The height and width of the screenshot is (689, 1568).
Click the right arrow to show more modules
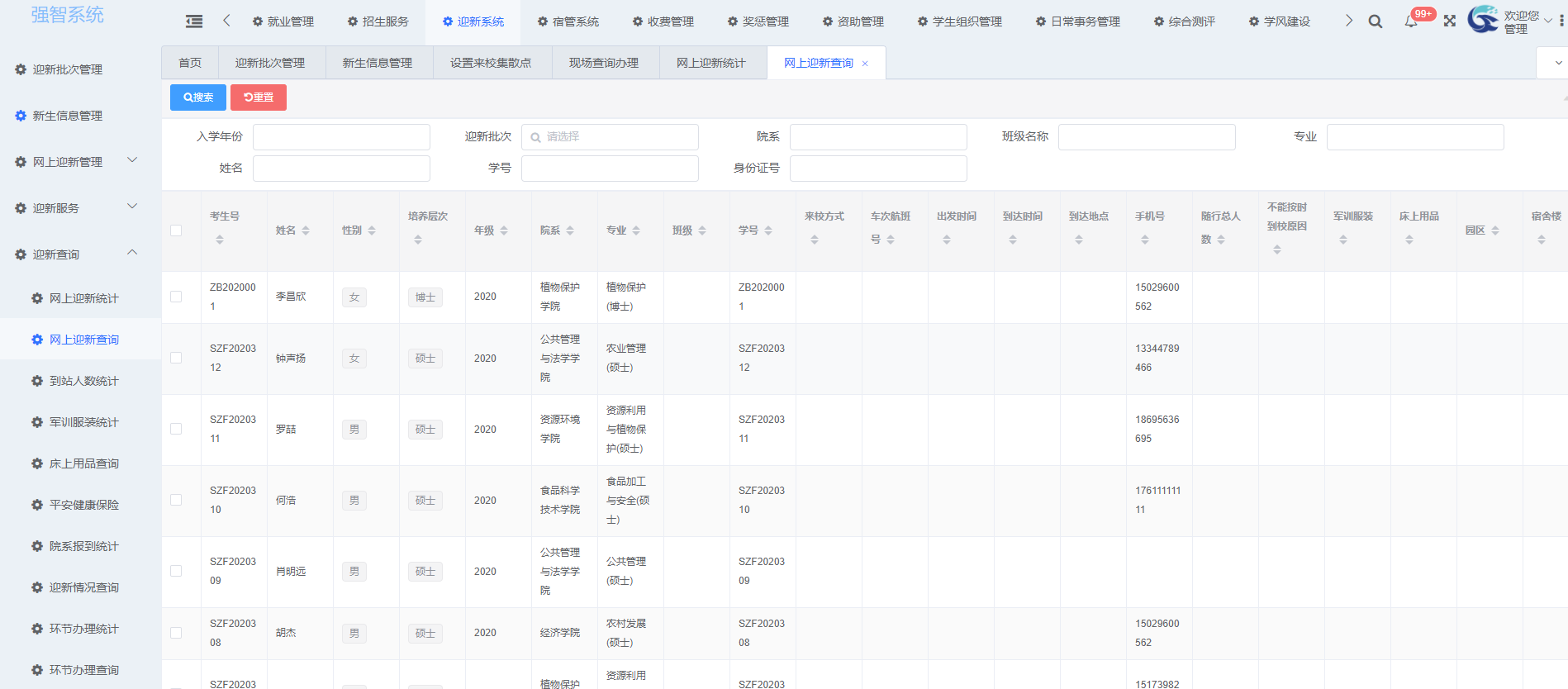click(x=1349, y=21)
